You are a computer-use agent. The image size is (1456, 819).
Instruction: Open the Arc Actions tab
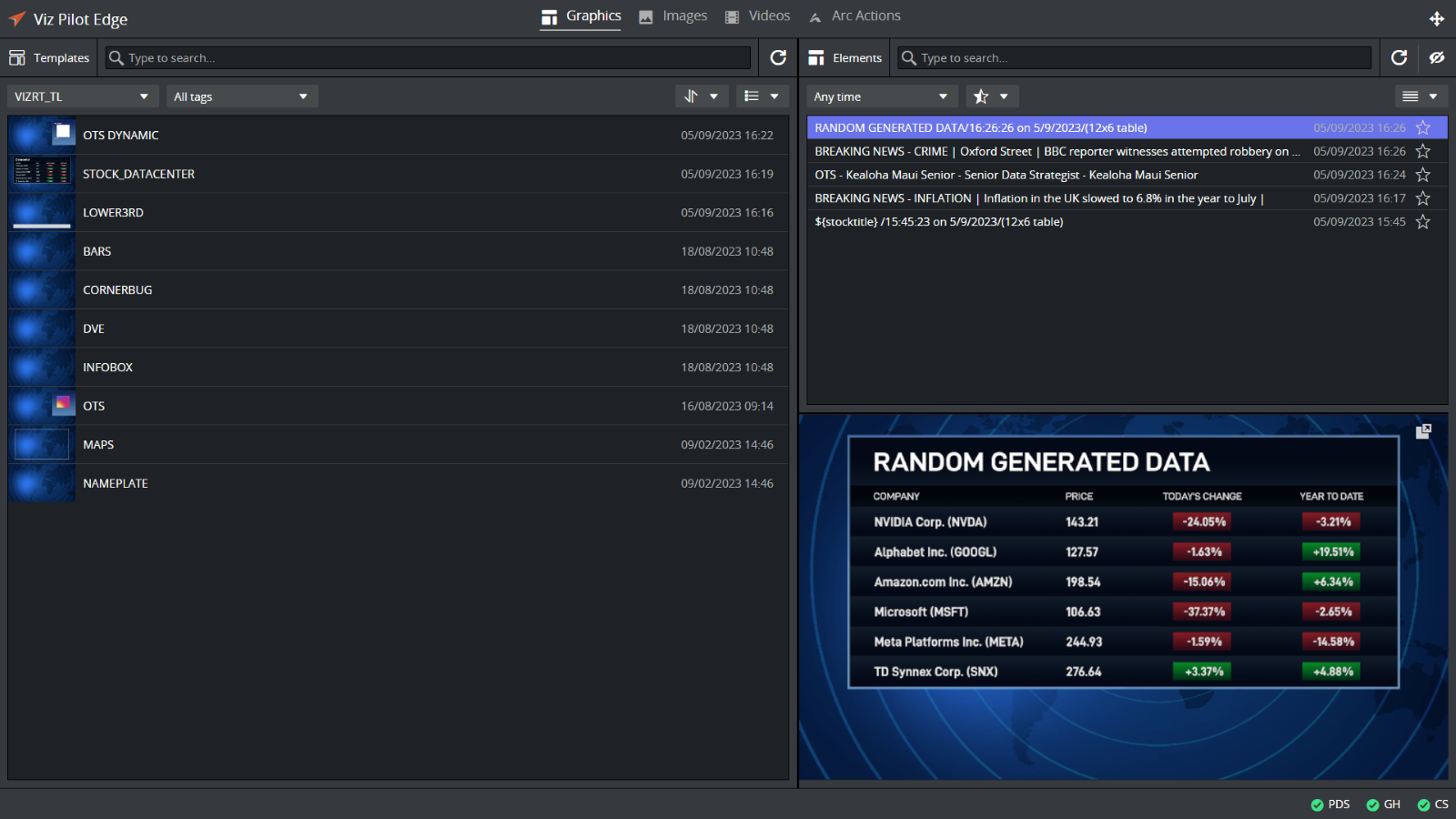tap(854, 16)
